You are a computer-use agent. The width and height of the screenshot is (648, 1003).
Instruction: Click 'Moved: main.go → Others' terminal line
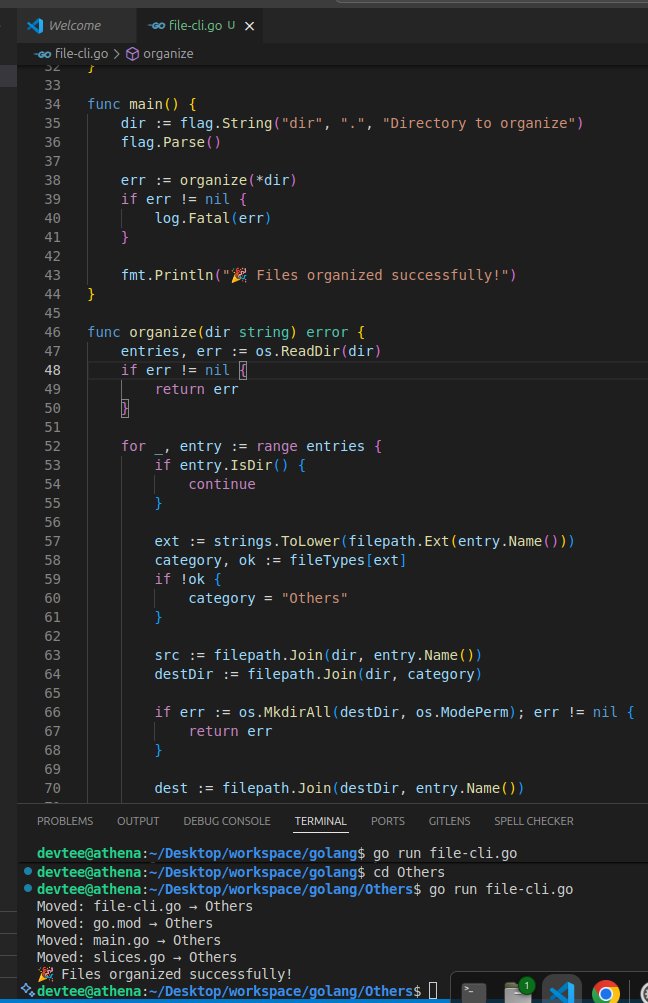coord(129,940)
